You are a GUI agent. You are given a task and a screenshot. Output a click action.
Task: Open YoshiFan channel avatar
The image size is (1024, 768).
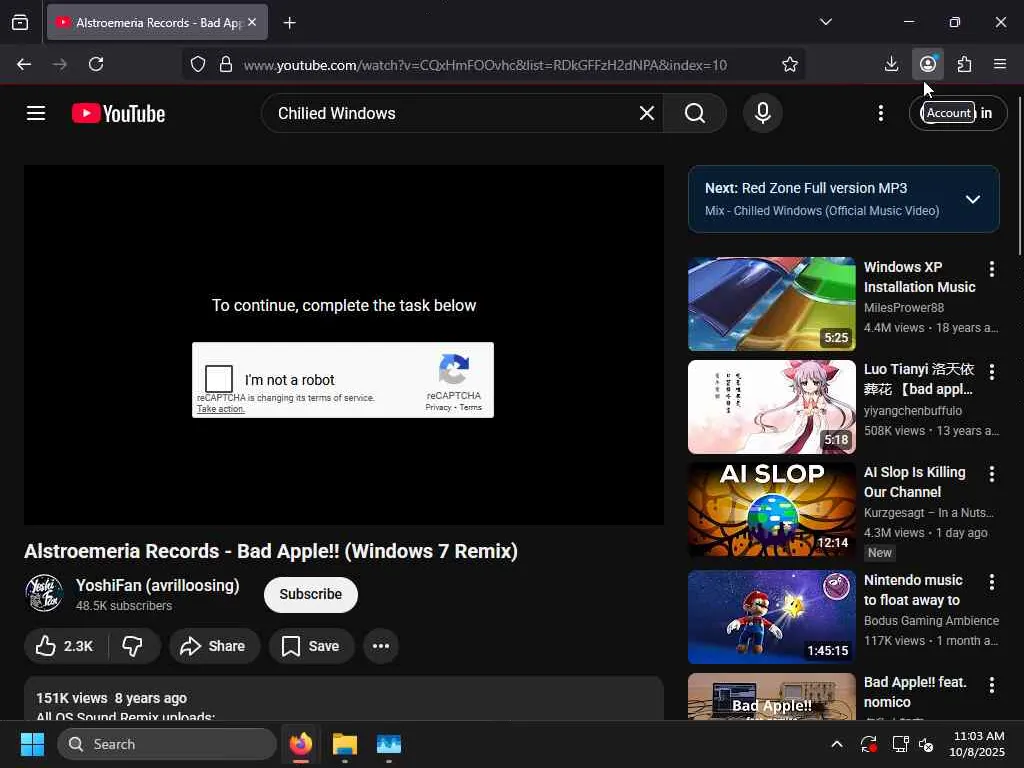[x=44, y=593]
